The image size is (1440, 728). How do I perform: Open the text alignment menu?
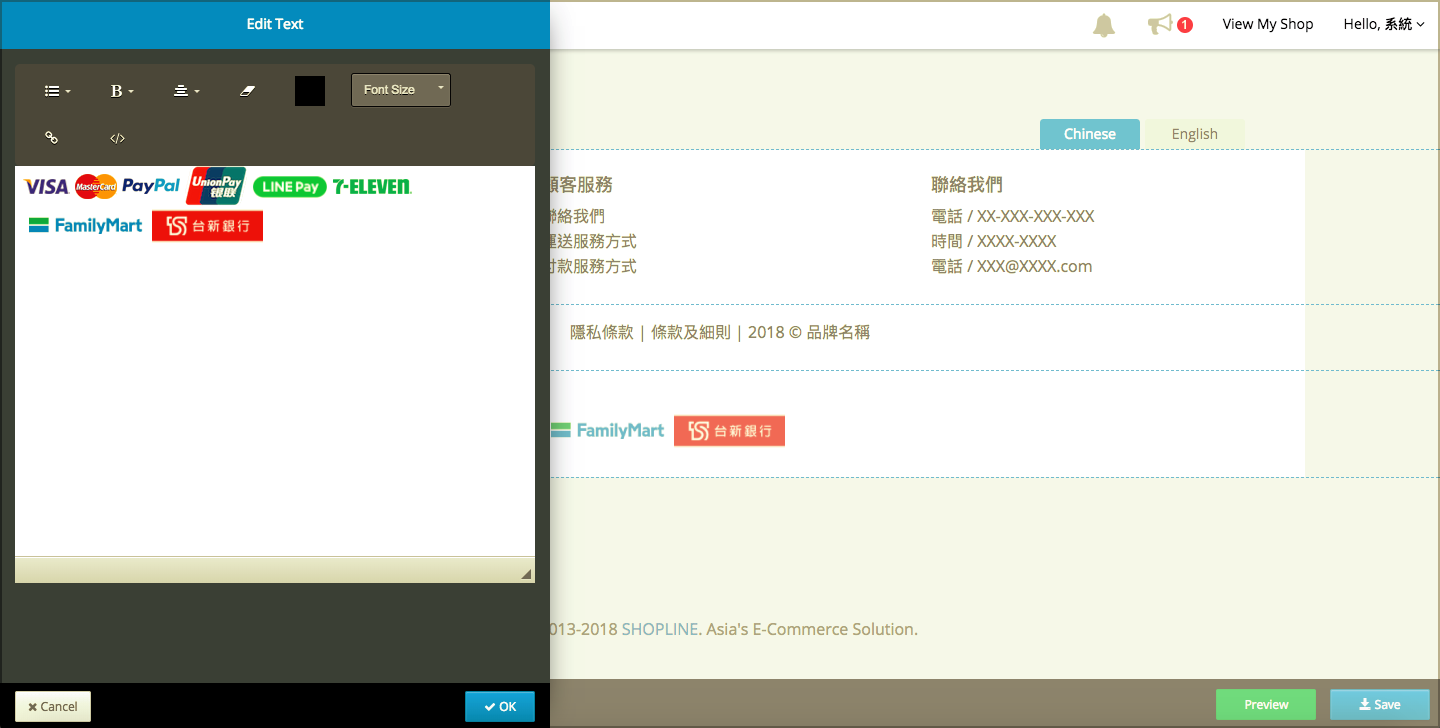pos(186,91)
